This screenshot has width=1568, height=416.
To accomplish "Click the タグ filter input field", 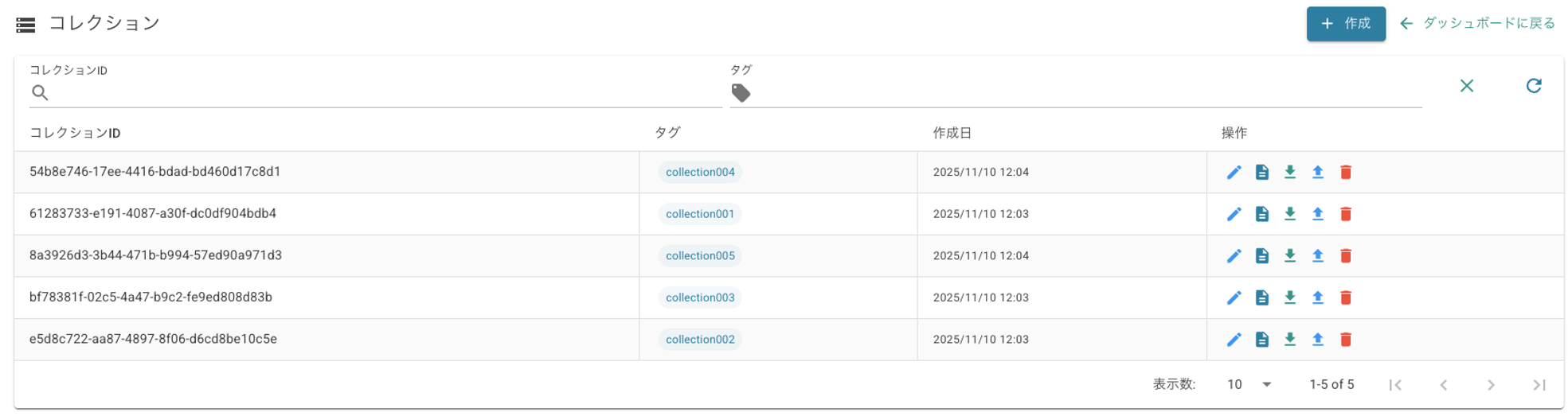I will 1083,92.
